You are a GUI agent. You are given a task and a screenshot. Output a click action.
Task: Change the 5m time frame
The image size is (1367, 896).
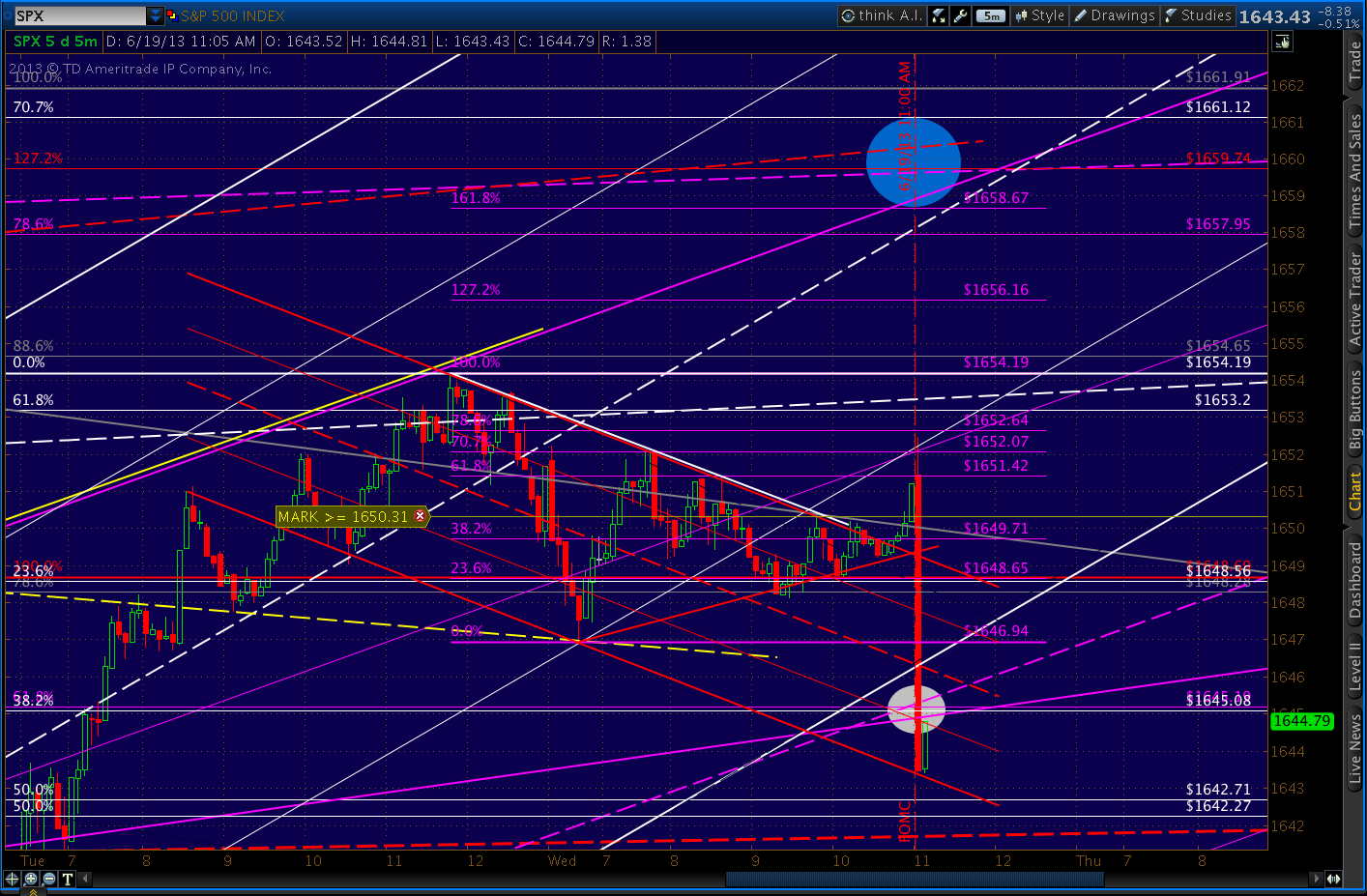(991, 15)
